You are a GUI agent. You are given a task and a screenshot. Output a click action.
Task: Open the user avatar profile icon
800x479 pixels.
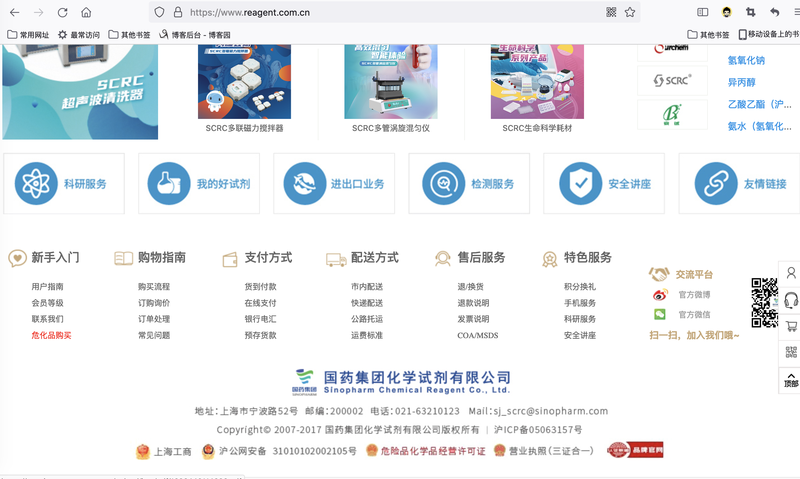(x=727, y=12)
